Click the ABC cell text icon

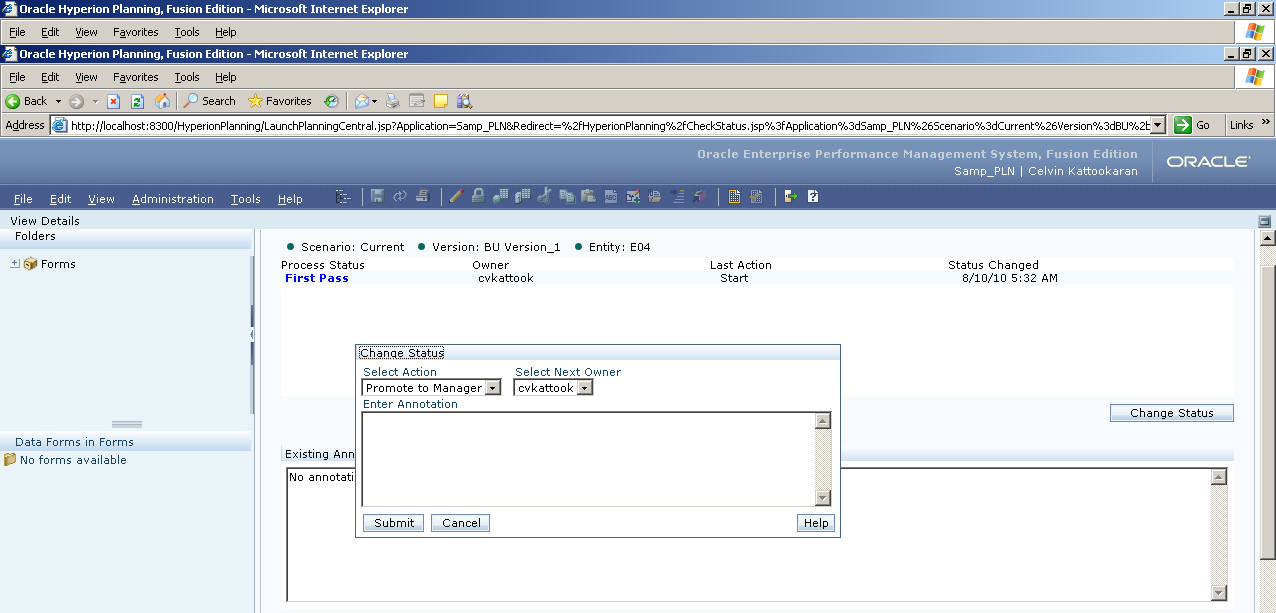(x=611, y=197)
